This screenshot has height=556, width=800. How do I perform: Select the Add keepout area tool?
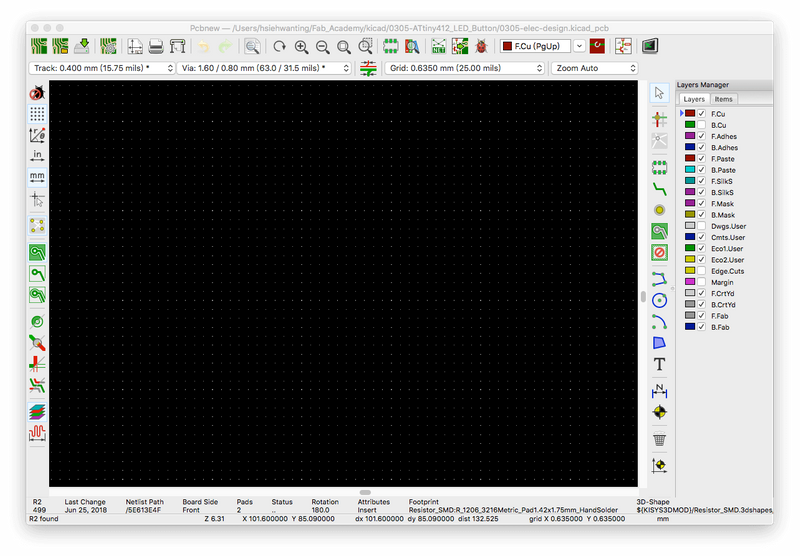click(659, 252)
